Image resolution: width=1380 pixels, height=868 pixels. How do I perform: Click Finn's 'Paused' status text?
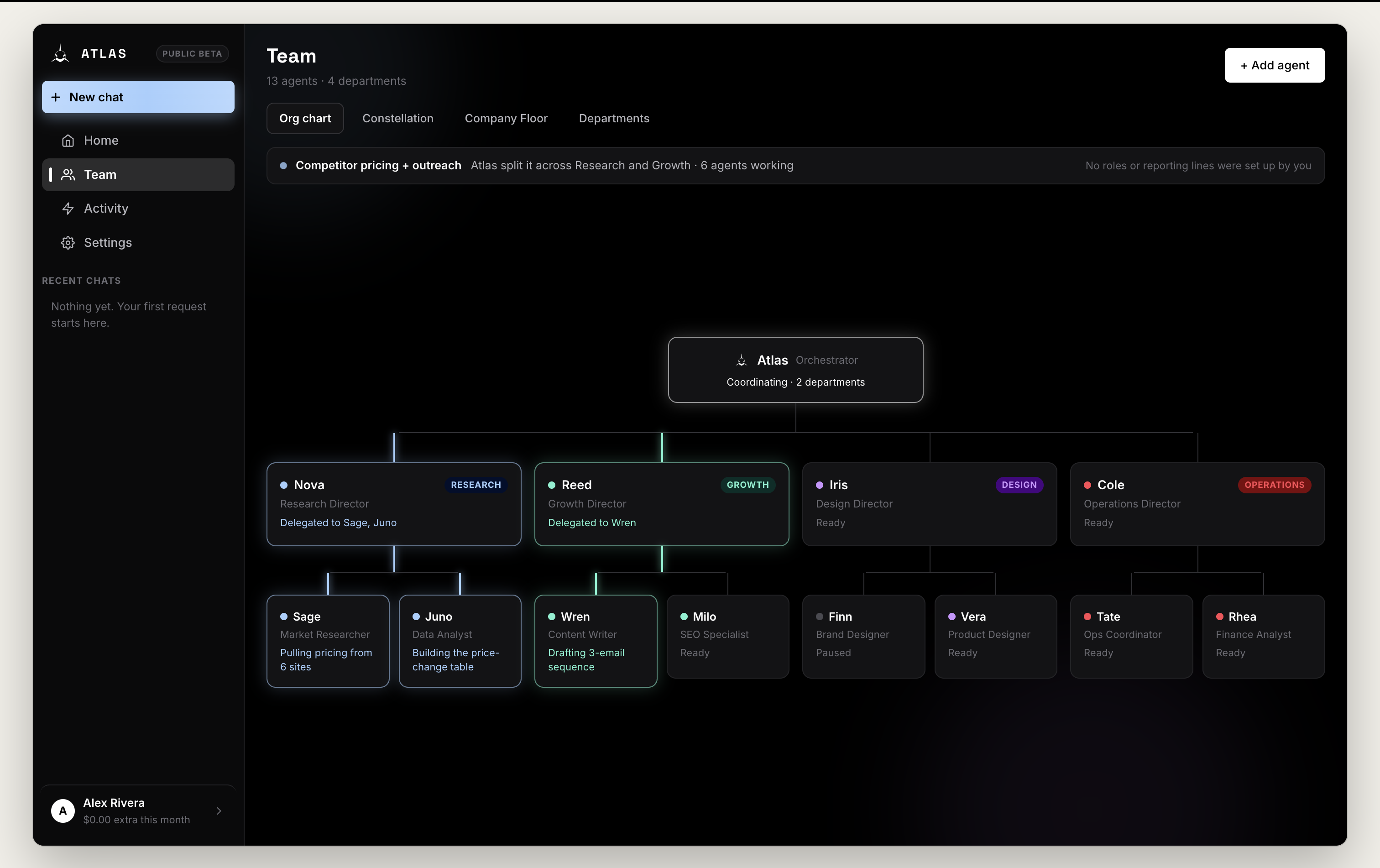click(x=833, y=653)
